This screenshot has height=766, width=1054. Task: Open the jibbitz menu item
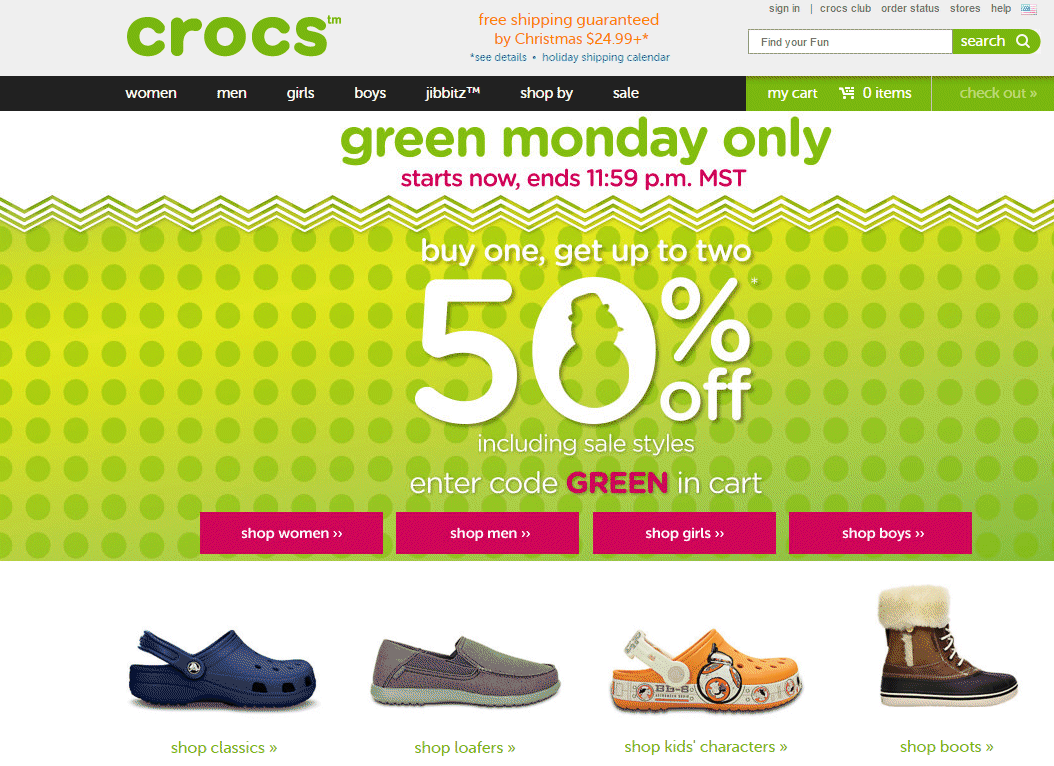click(x=452, y=93)
